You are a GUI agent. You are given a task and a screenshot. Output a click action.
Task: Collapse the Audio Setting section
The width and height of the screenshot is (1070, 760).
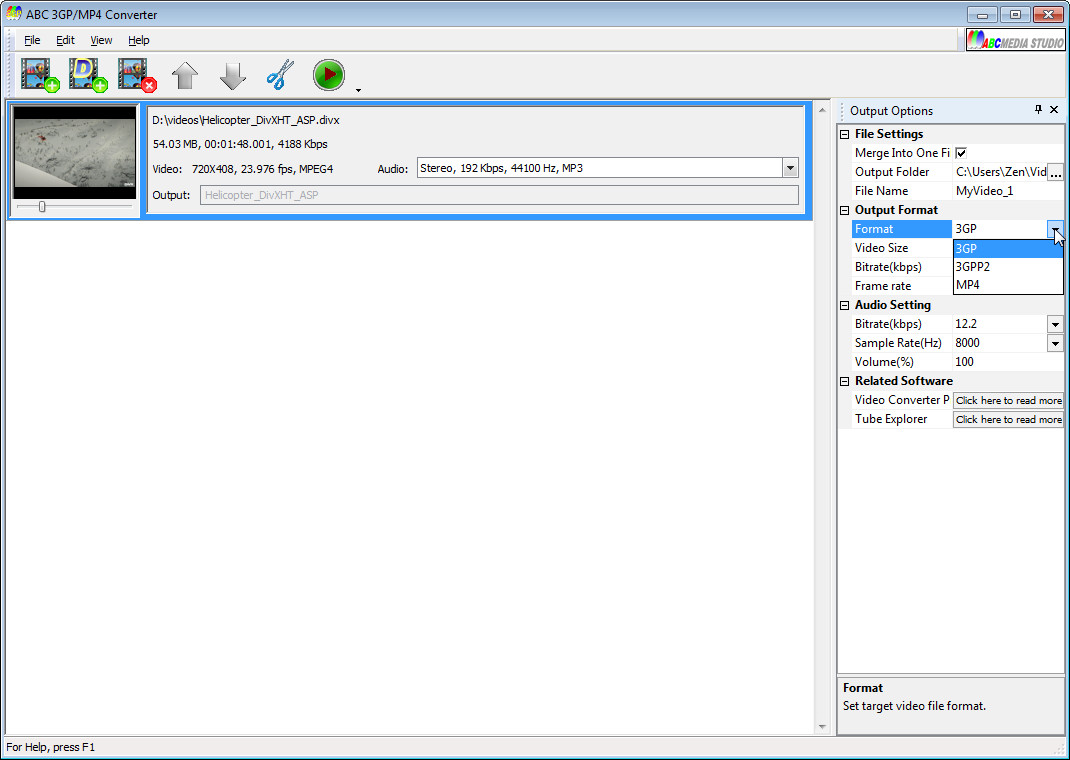tap(845, 305)
